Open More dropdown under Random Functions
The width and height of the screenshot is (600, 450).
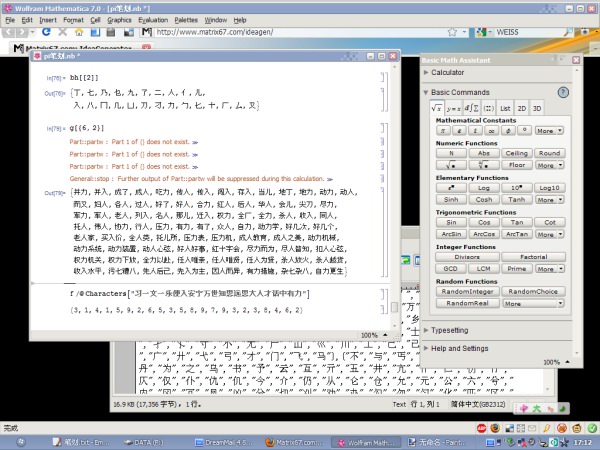(x=533, y=303)
